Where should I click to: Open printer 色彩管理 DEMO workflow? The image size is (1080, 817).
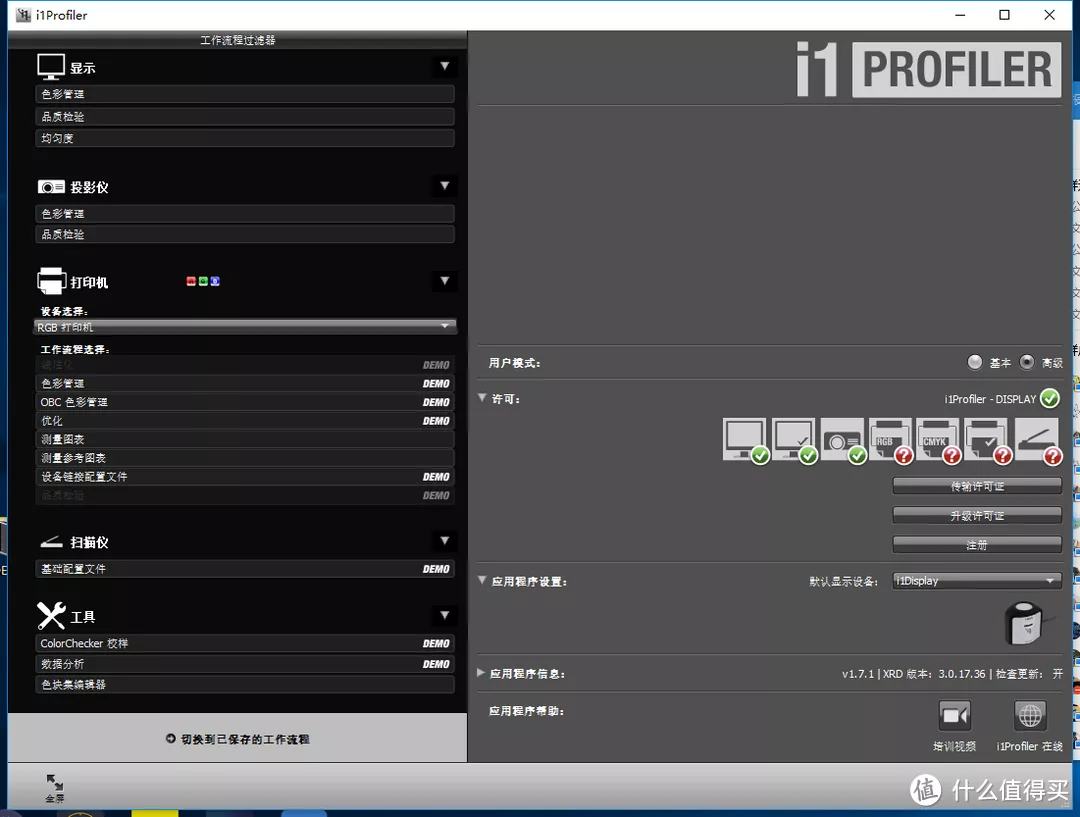pyautogui.click(x=245, y=383)
